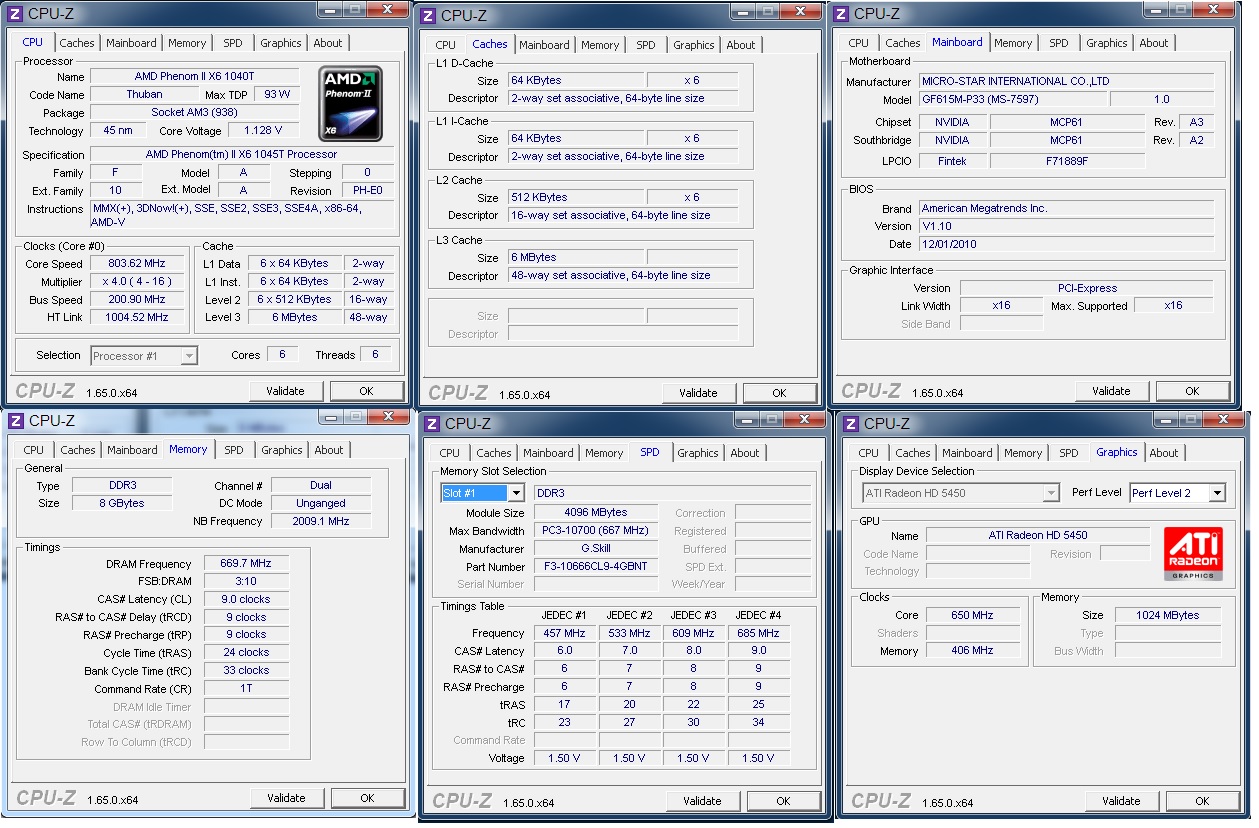Click the Core Speed value '803.62 MHz'

(x=136, y=264)
